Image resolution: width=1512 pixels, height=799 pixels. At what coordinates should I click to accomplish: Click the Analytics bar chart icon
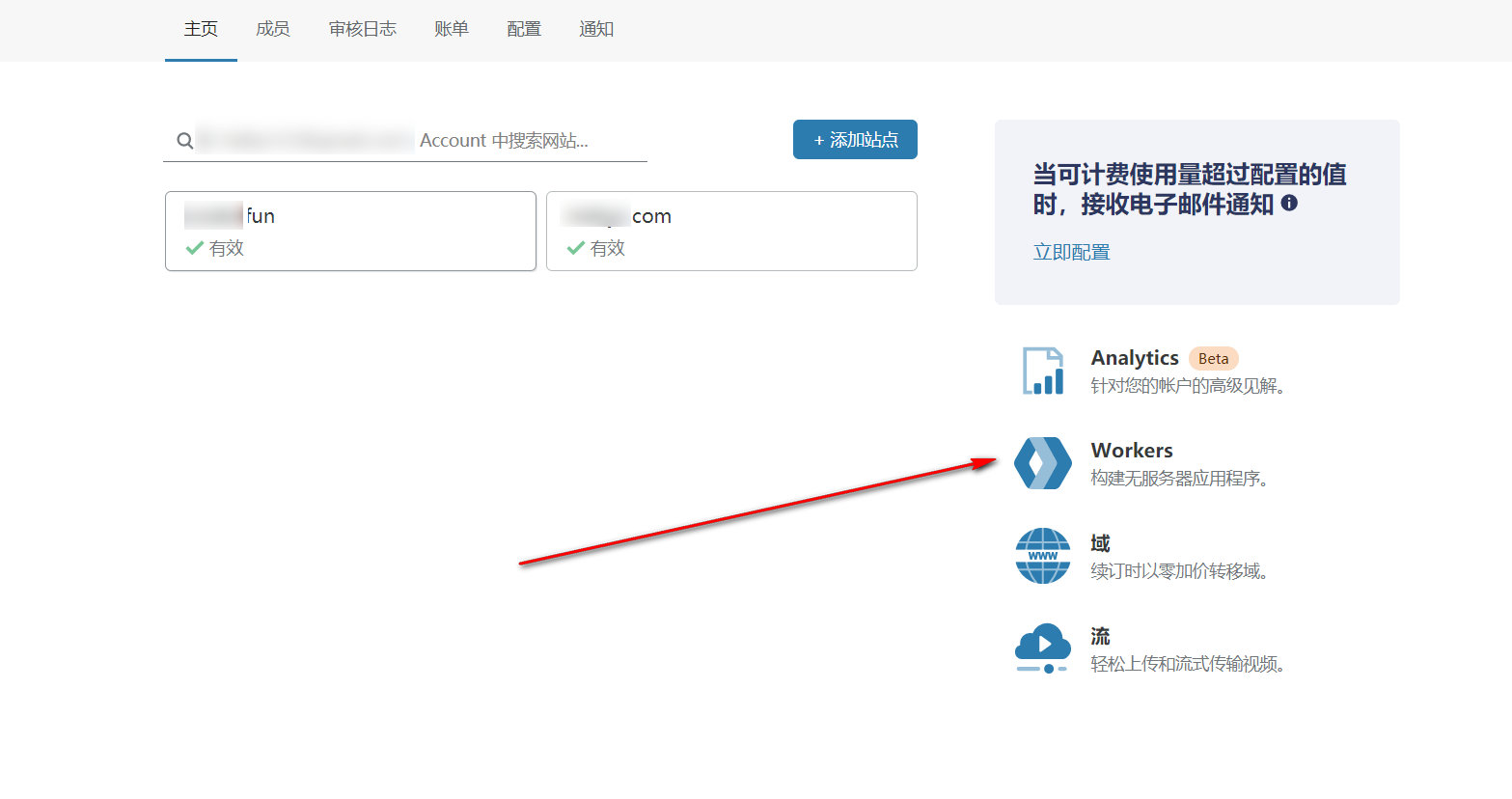click(x=1043, y=372)
